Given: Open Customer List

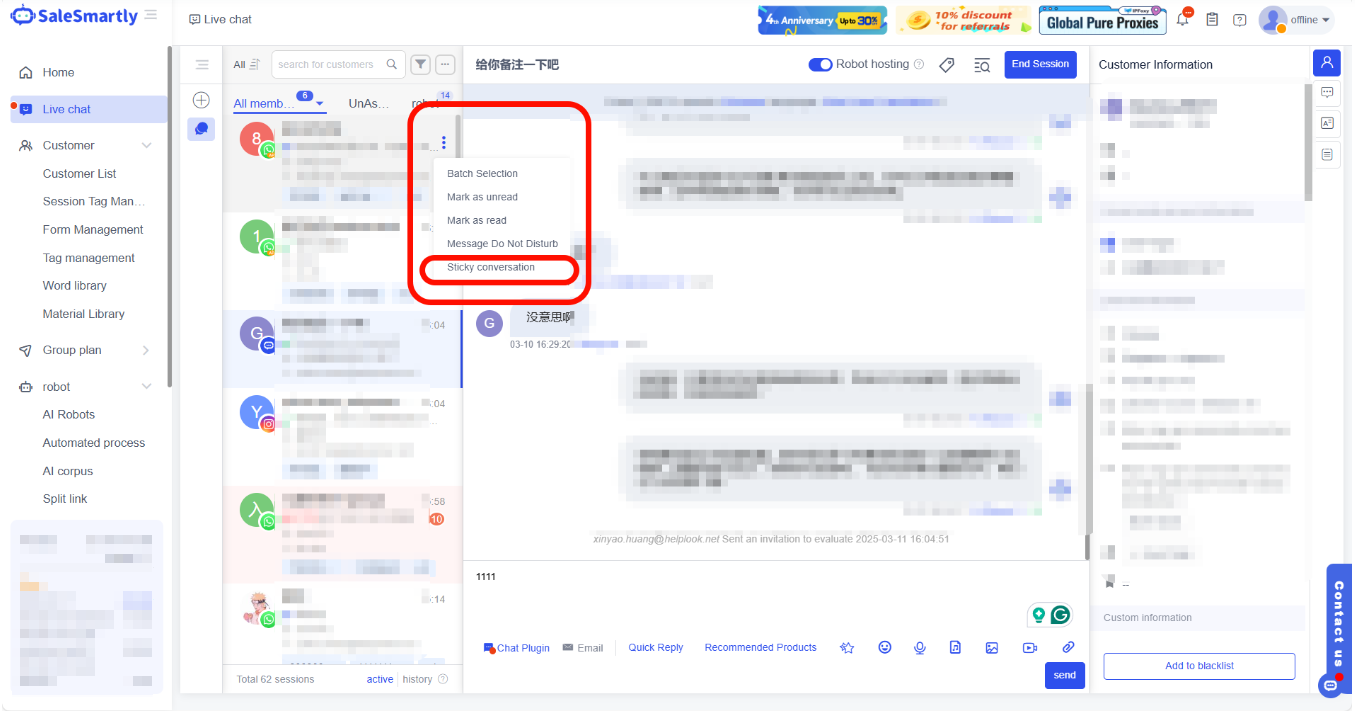Looking at the screenshot, I should pyautogui.click(x=79, y=173).
